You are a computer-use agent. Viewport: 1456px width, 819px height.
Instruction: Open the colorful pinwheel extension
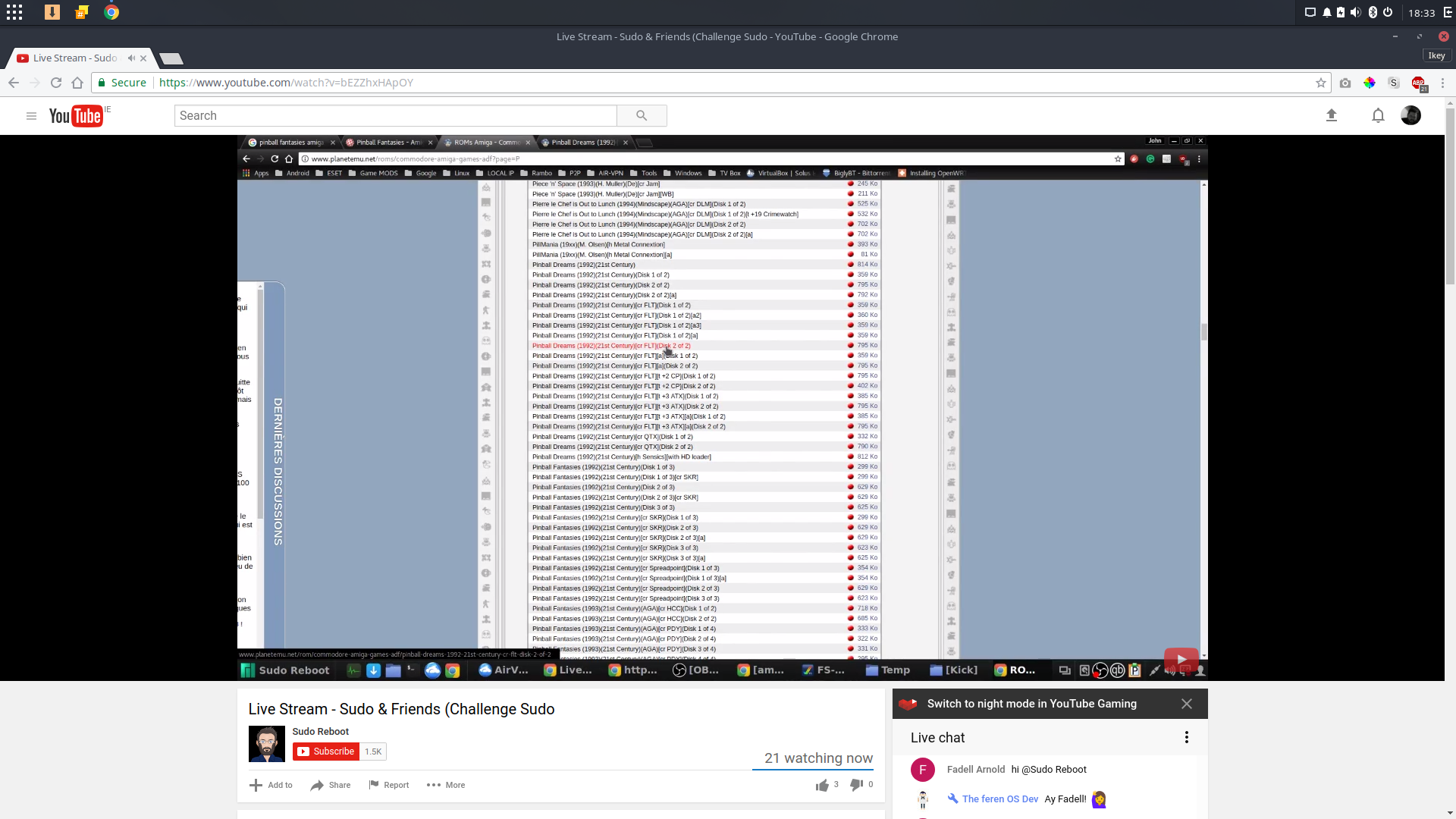(1370, 83)
